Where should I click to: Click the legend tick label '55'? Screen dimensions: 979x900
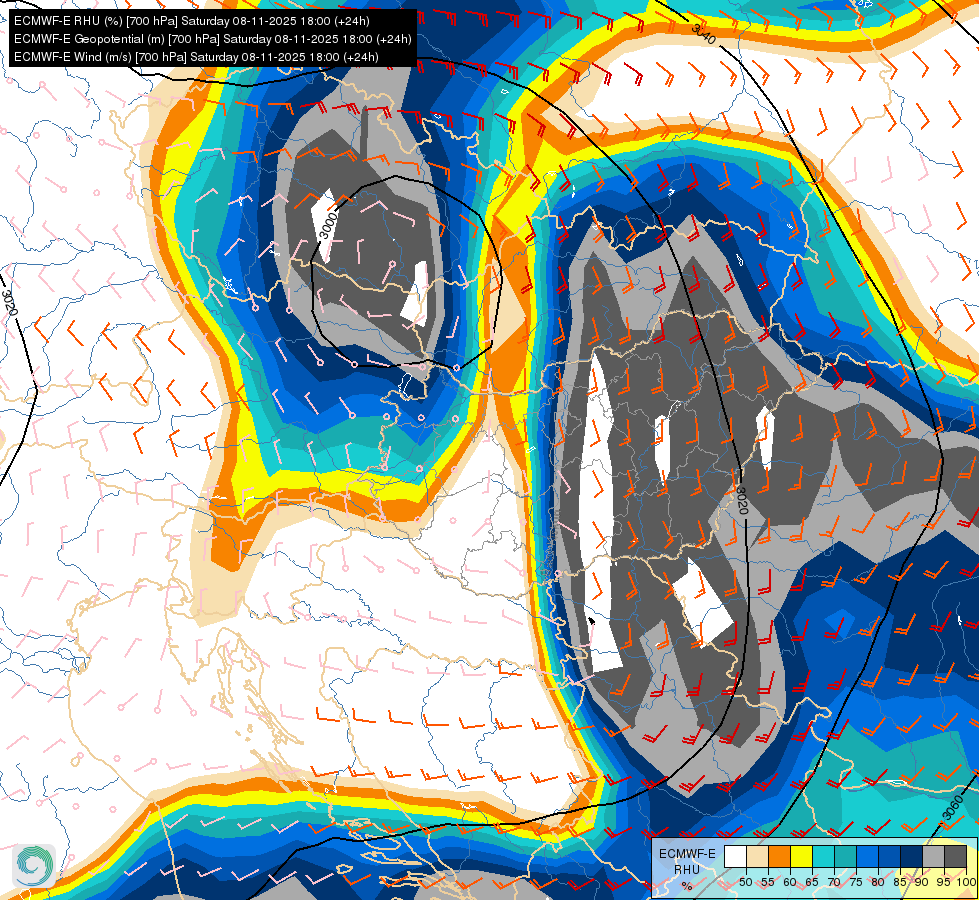(768, 882)
